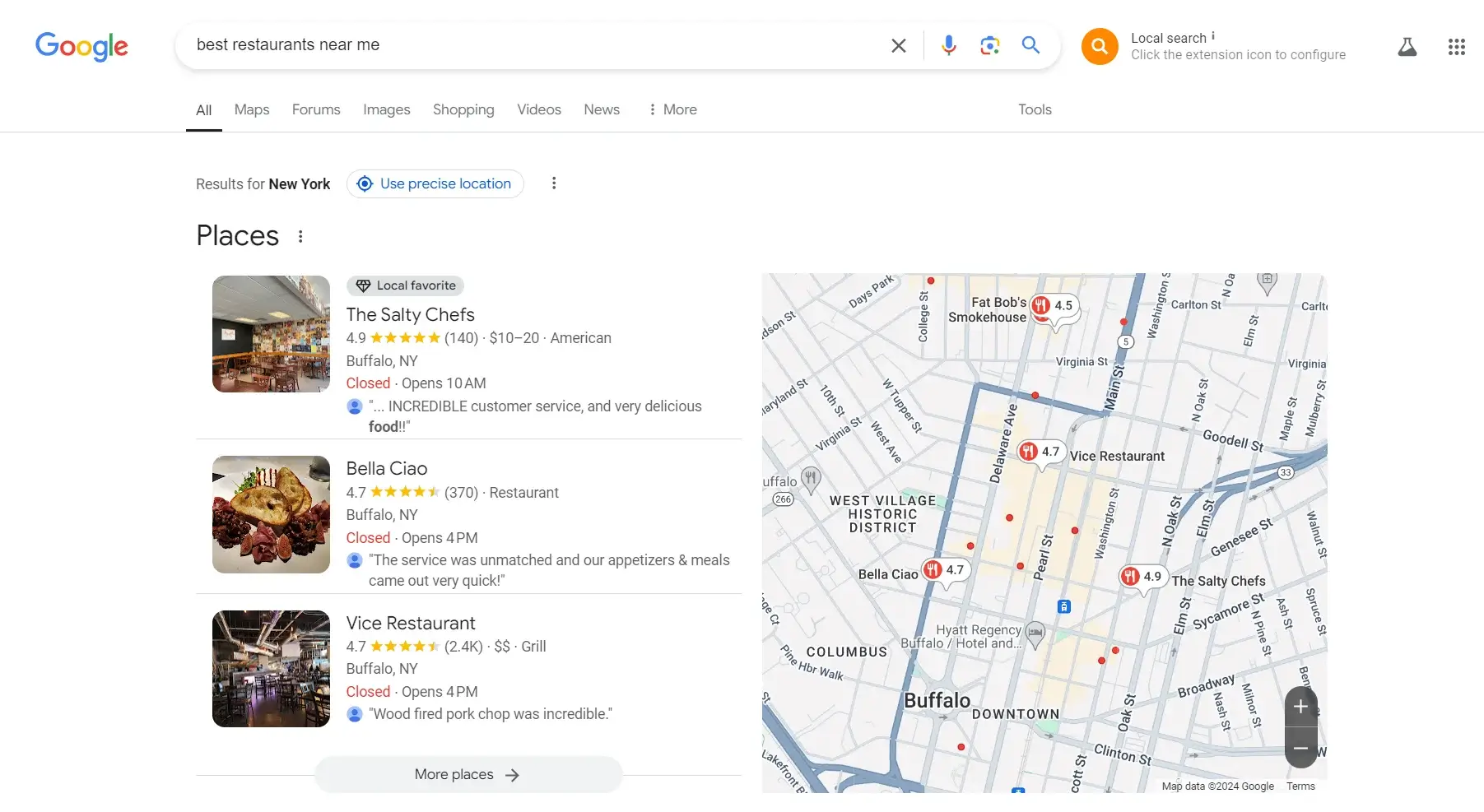Click the transit station icon on map
Image resolution: width=1484 pixels, height=812 pixels.
(1064, 607)
